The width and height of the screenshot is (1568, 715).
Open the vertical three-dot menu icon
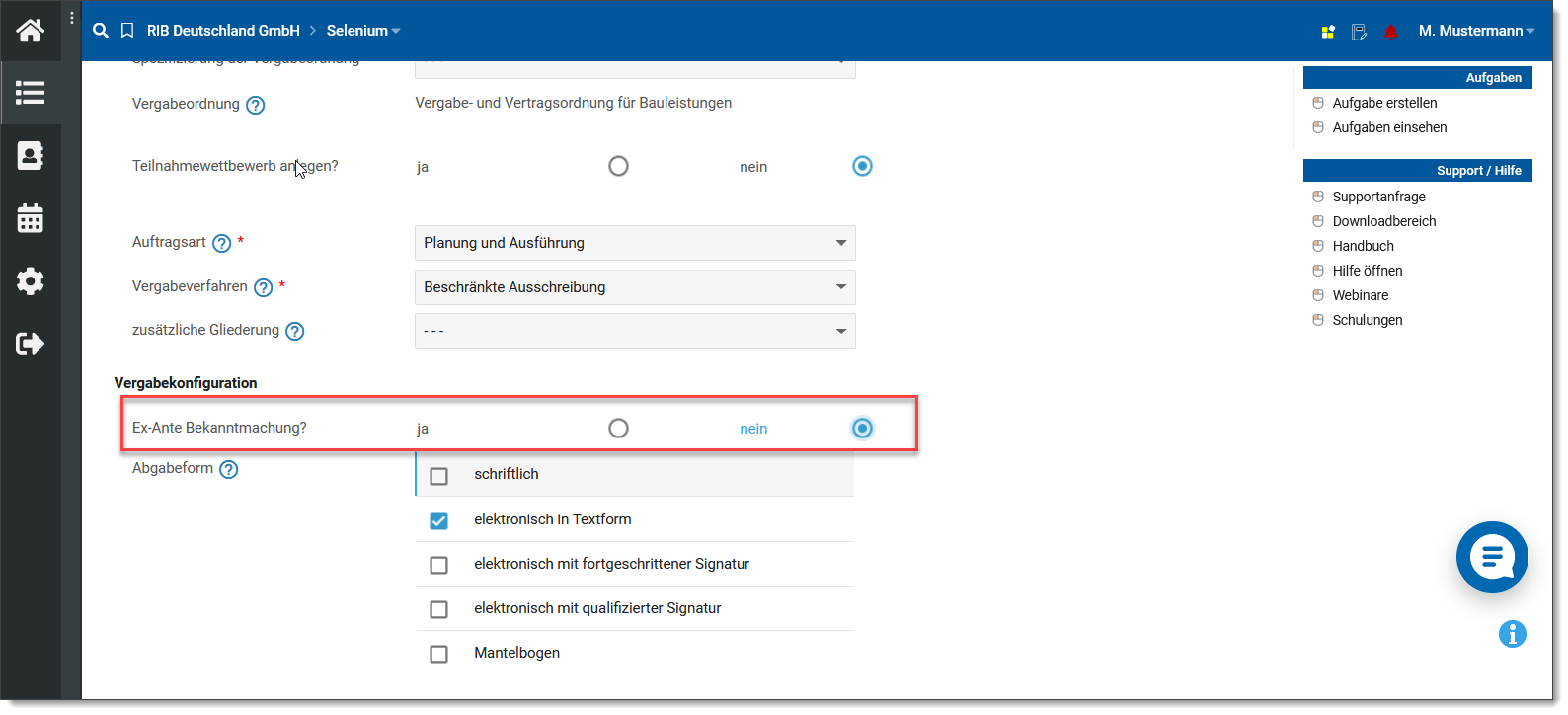72,18
